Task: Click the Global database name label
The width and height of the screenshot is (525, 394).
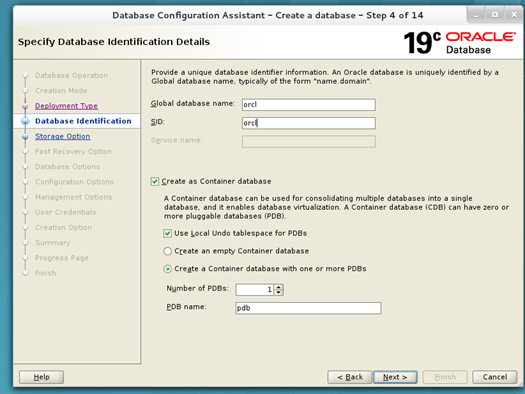Action: click(x=193, y=104)
